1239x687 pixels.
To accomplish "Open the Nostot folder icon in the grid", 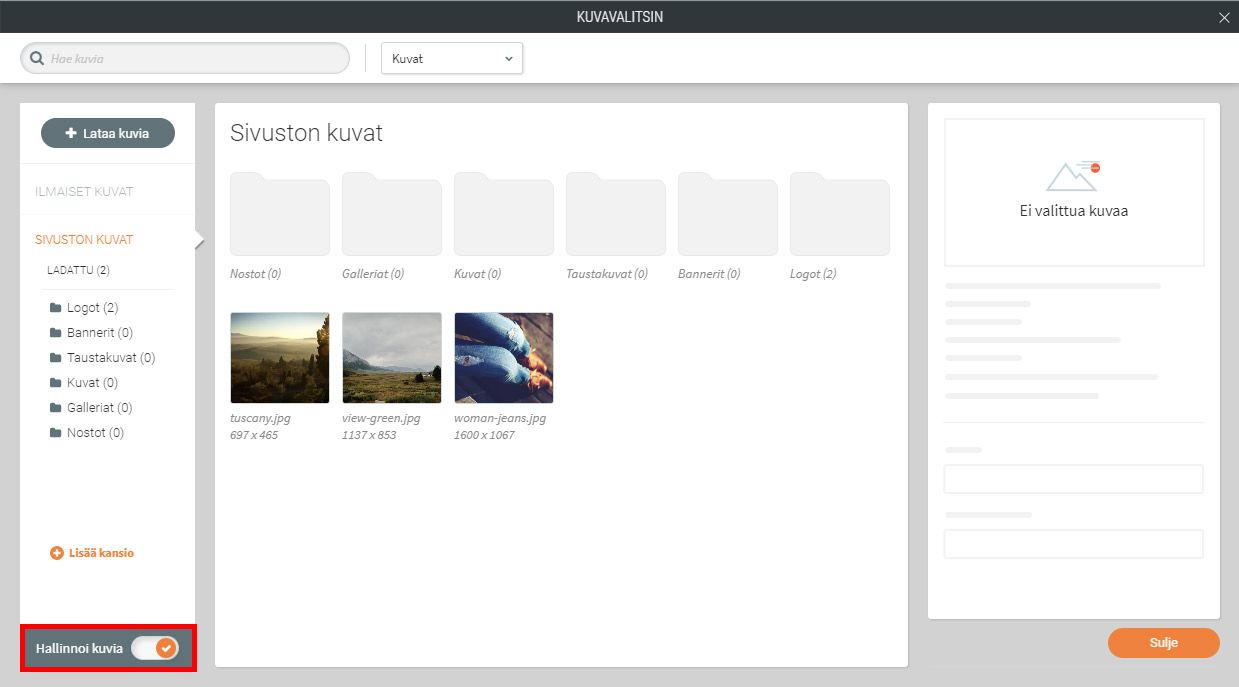I will (x=280, y=214).
